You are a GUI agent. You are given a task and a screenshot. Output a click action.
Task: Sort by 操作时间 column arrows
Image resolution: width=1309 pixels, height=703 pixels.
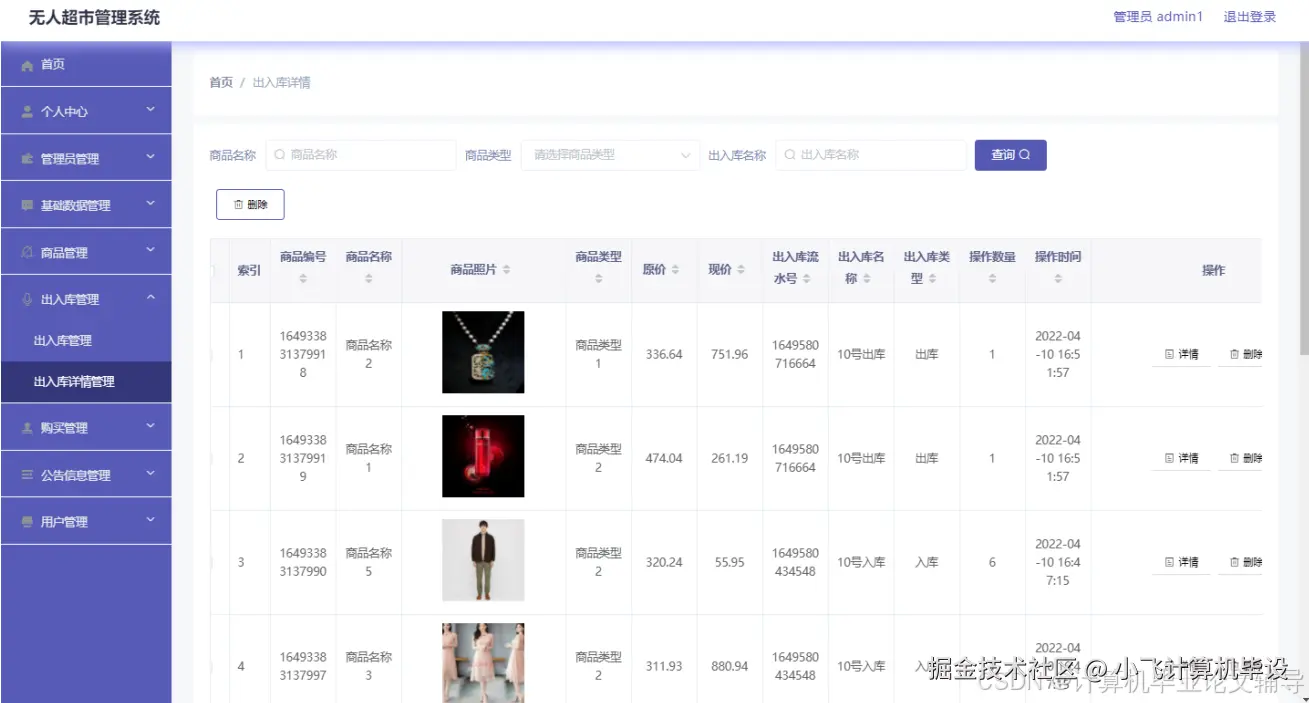(x=1058, y=279)
